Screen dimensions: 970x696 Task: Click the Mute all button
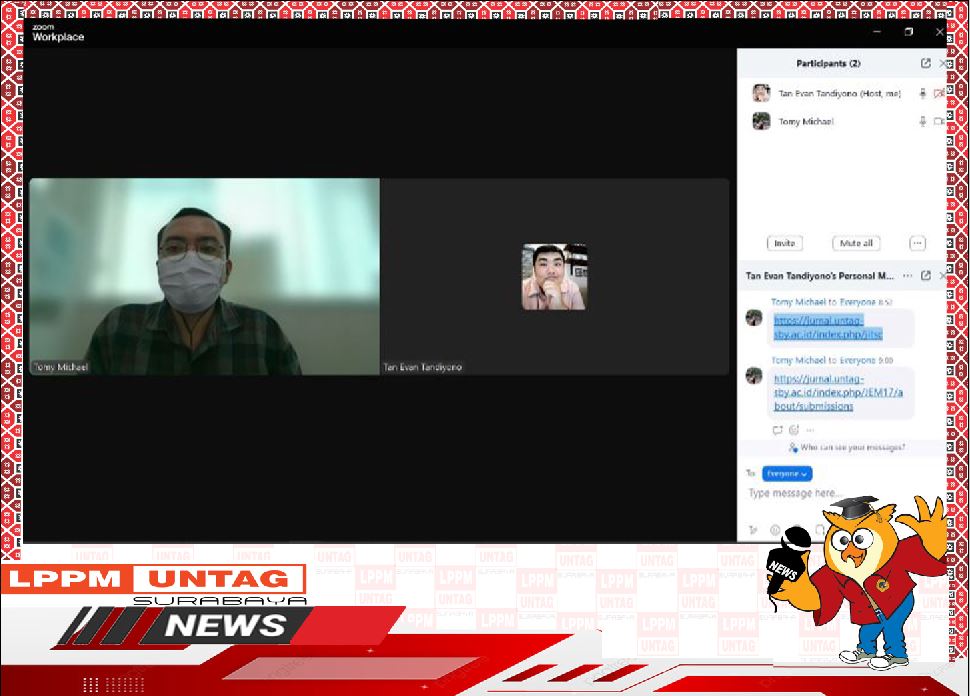tap(856, 243)
